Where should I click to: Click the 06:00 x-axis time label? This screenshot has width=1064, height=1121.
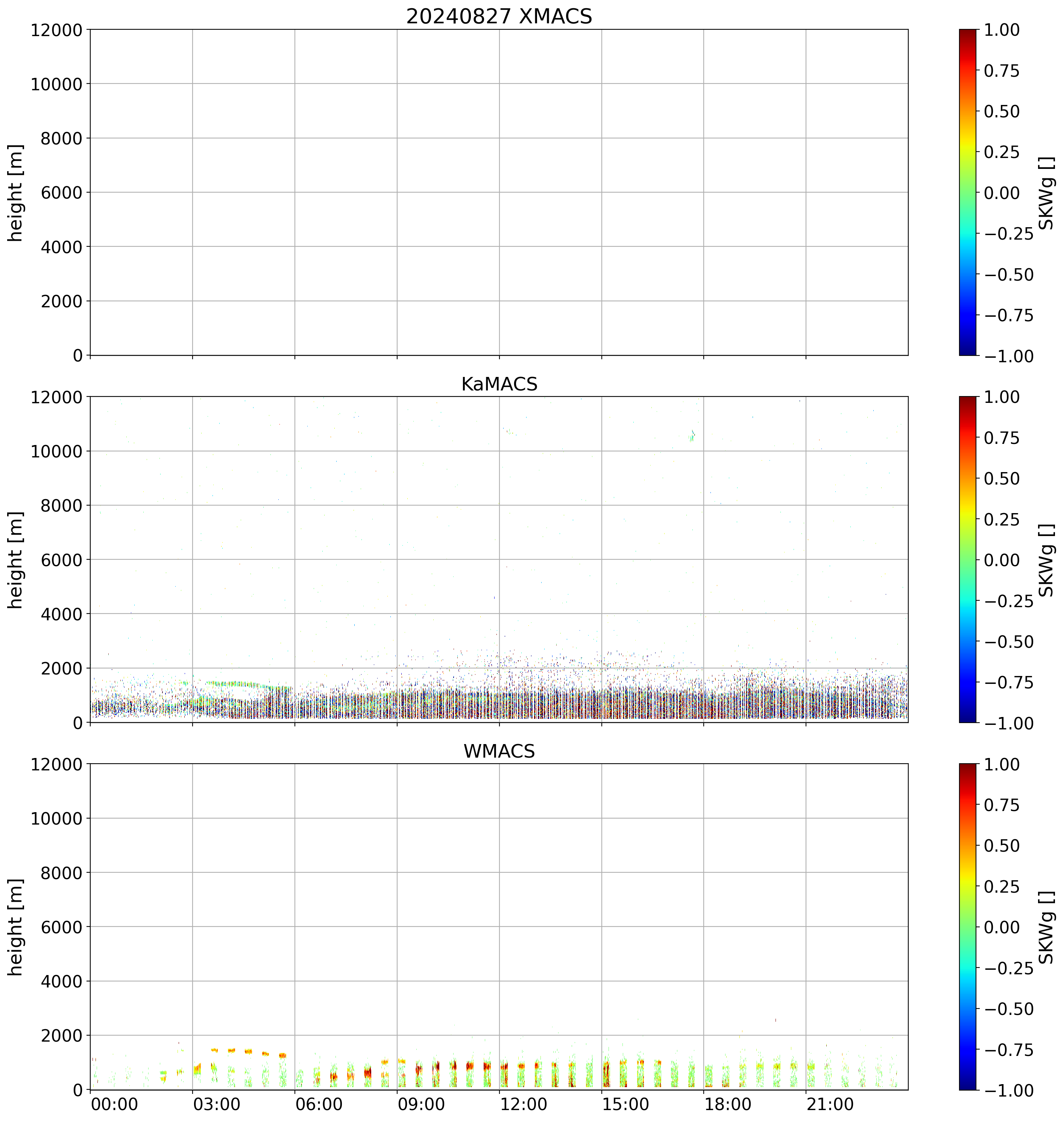(x=319, y=1104)
